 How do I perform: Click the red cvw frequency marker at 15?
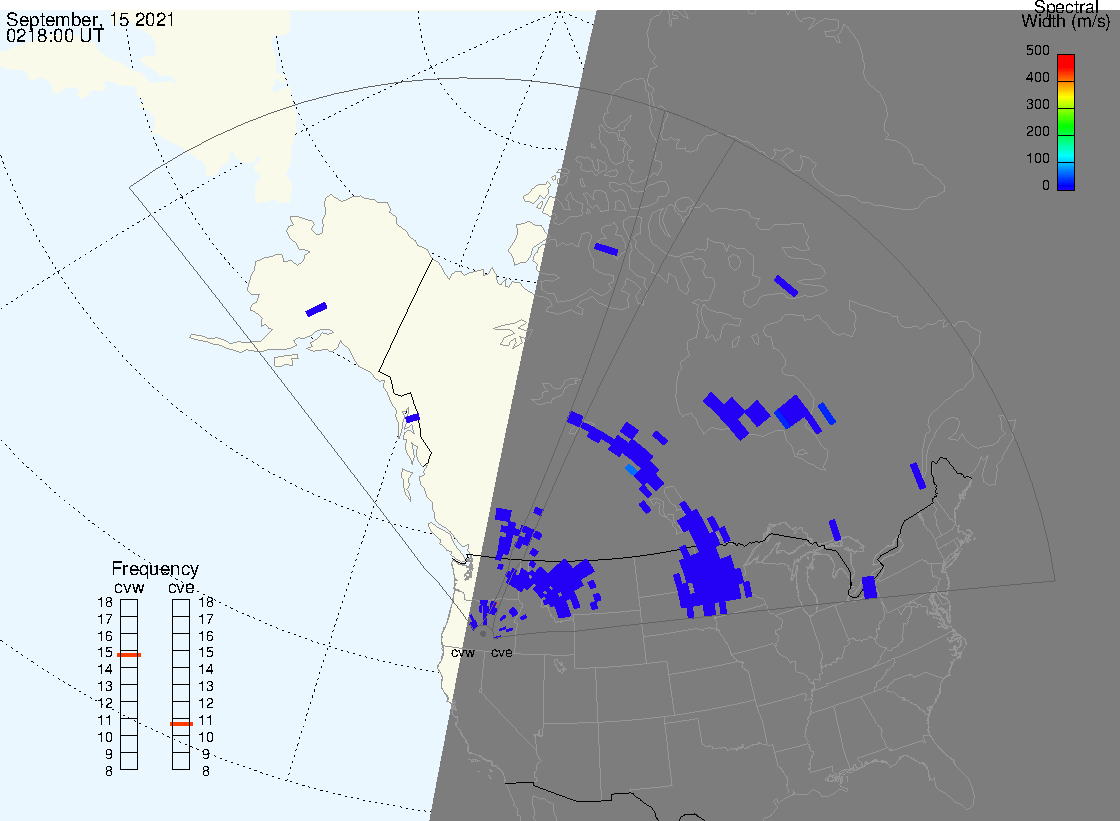click(129, 655)
